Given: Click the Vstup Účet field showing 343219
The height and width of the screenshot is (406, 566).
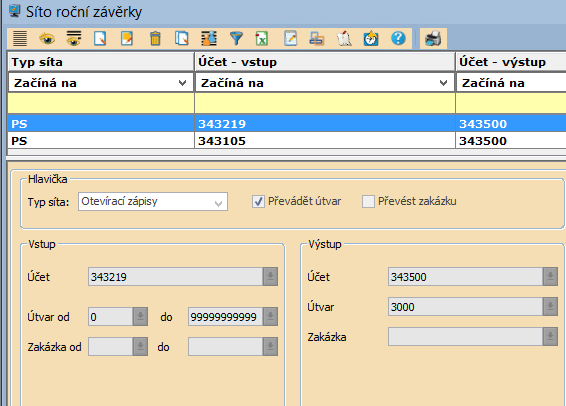Looking at the screenshot, I should coord(175,277).
